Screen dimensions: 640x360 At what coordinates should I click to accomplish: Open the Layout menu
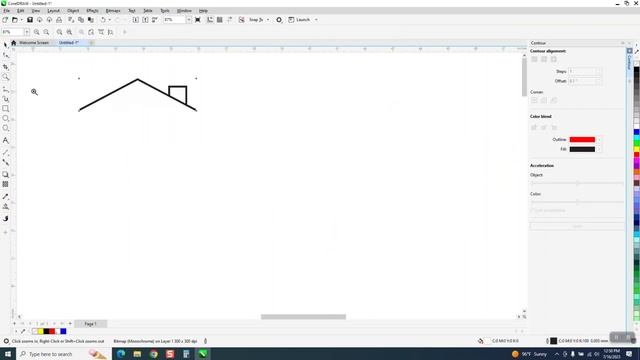click(x=53, y=11)
